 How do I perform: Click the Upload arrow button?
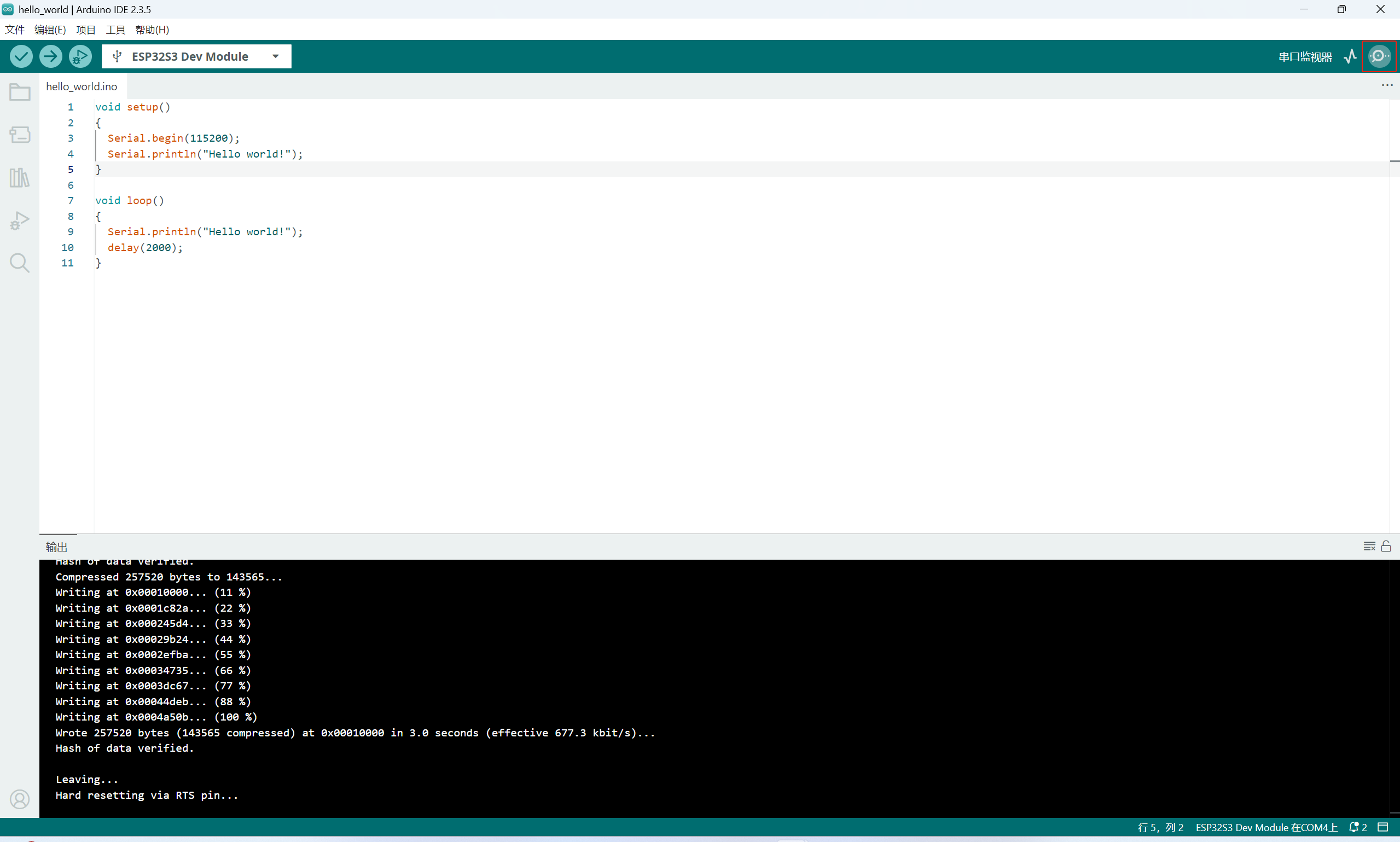click(x=50, y=56)
